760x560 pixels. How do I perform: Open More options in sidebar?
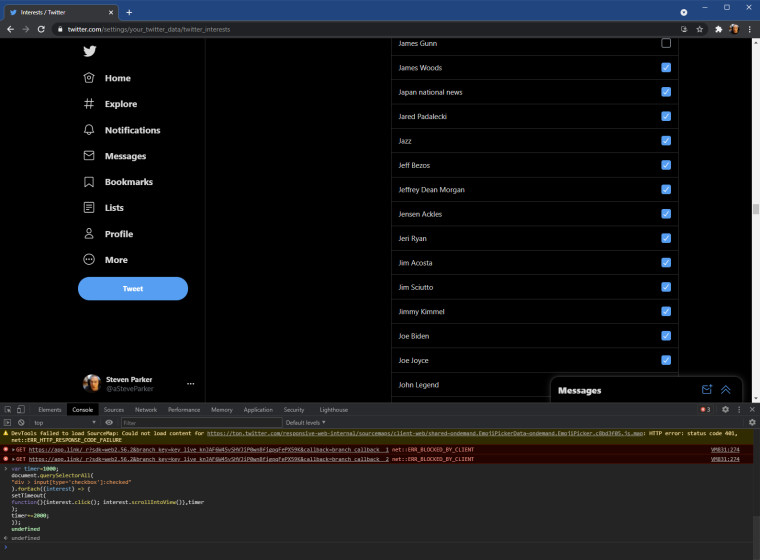coord(105,259)
